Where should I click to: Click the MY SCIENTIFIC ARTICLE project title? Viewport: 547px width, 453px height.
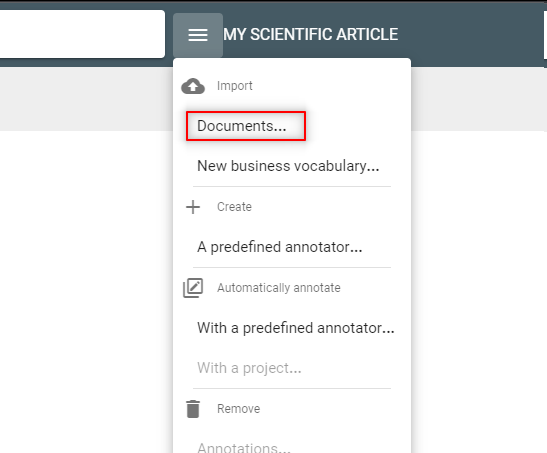(310, 35)
